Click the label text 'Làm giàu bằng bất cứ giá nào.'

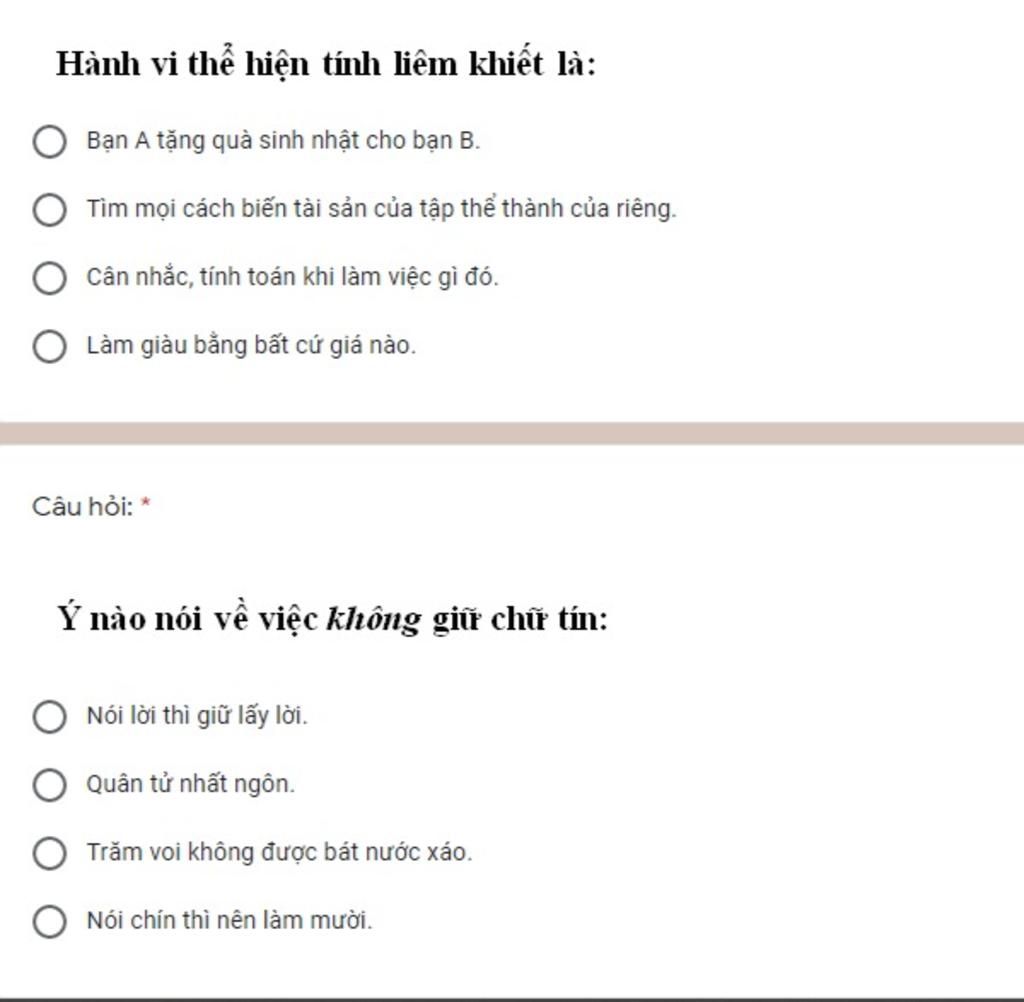(x=251, y=346)
